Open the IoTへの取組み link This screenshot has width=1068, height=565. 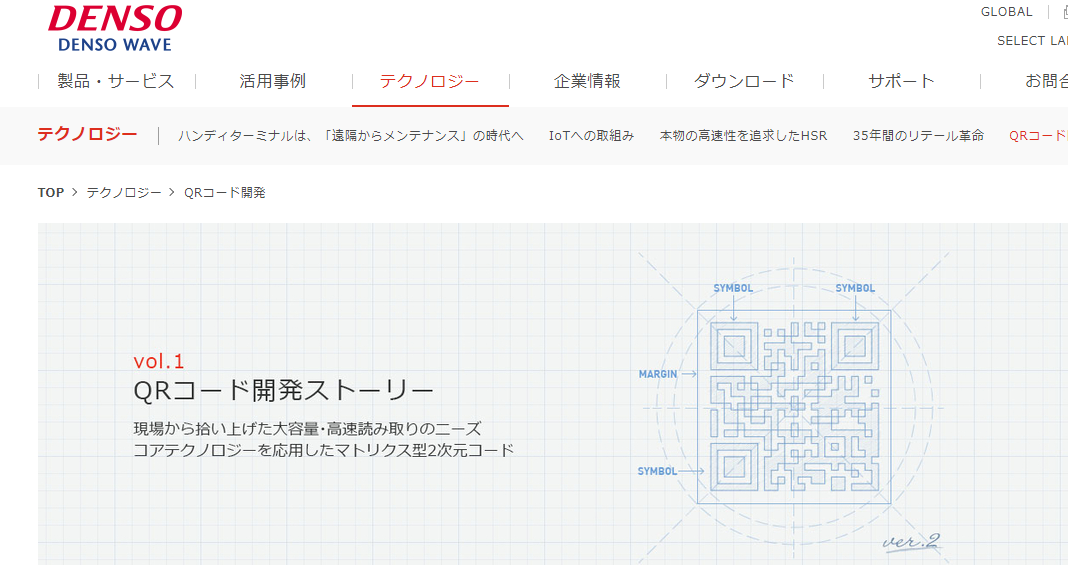(x=591, y=136)
